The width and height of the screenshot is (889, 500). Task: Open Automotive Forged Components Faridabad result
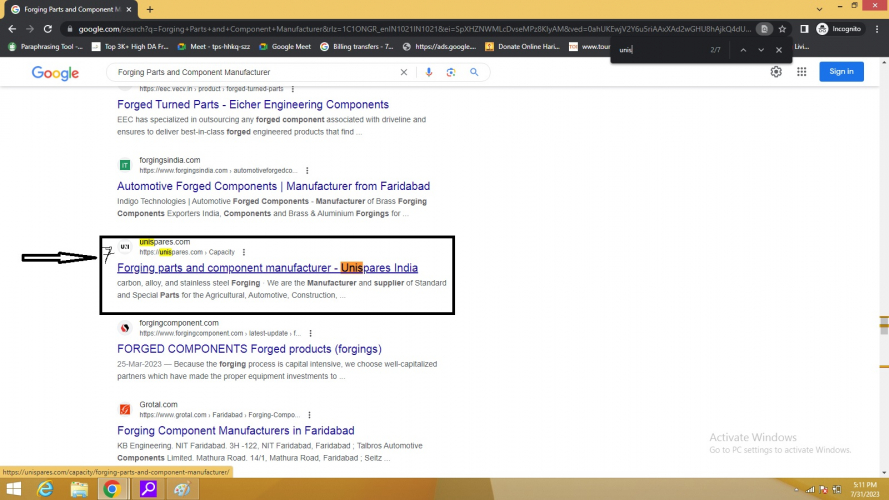pyautogui.click(x=273, y=186)
